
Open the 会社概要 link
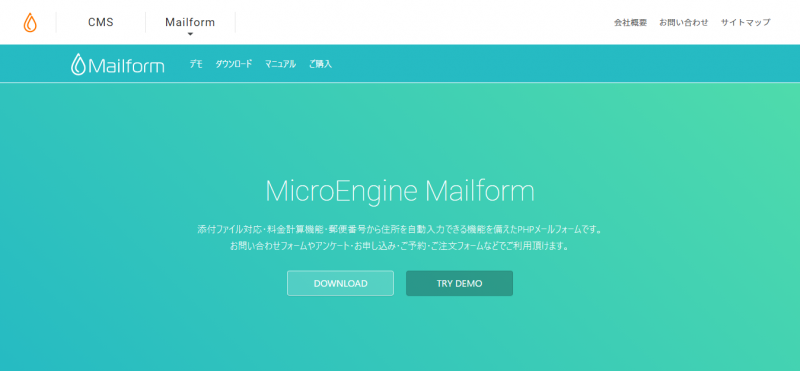pos(630,22)
